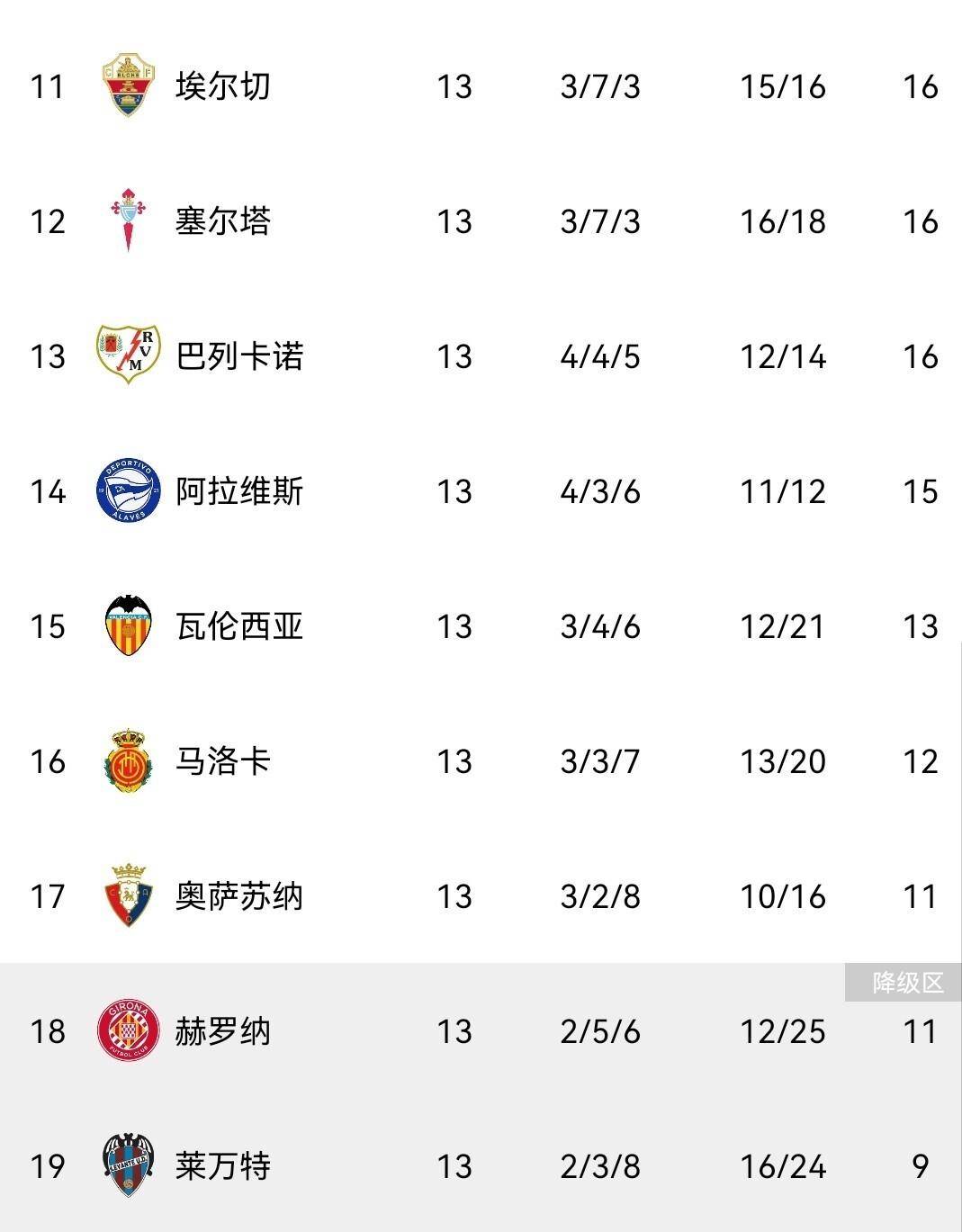Screen dimensions: 962x1232
Task: Tap the 马洛卡 team name
Action: (222, 761)
